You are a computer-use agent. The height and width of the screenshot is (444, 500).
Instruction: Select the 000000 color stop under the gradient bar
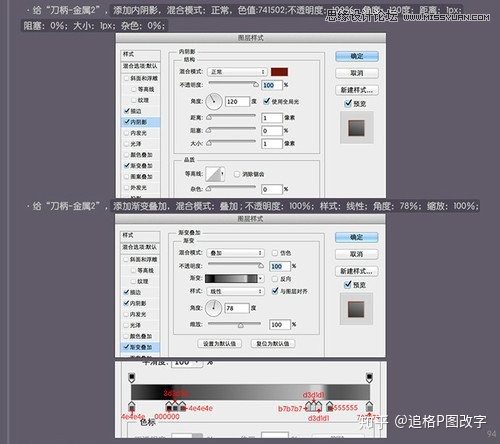coord(169,406)
